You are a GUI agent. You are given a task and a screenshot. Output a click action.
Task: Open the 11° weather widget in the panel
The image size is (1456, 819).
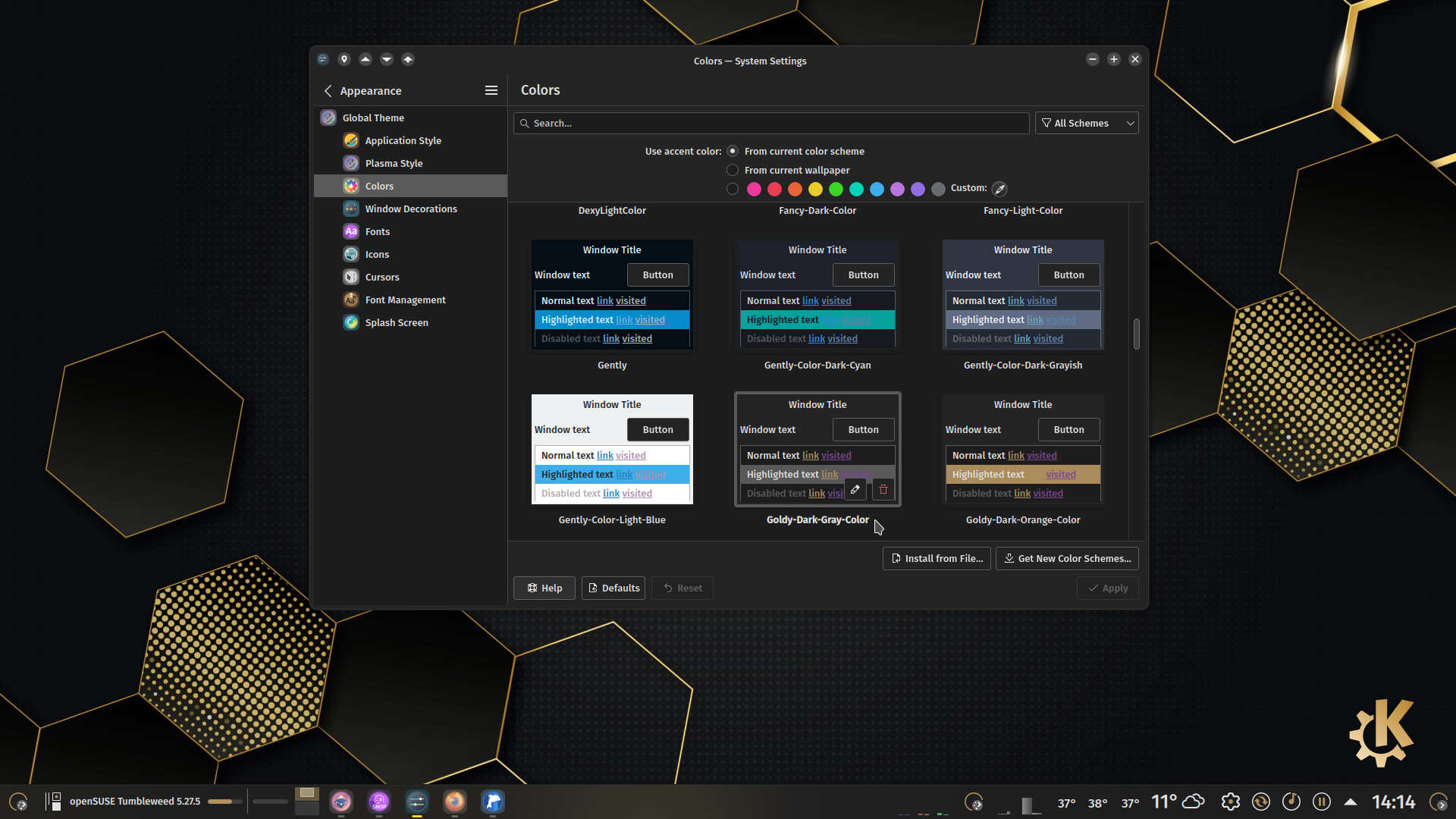[x=1178, y=802]
